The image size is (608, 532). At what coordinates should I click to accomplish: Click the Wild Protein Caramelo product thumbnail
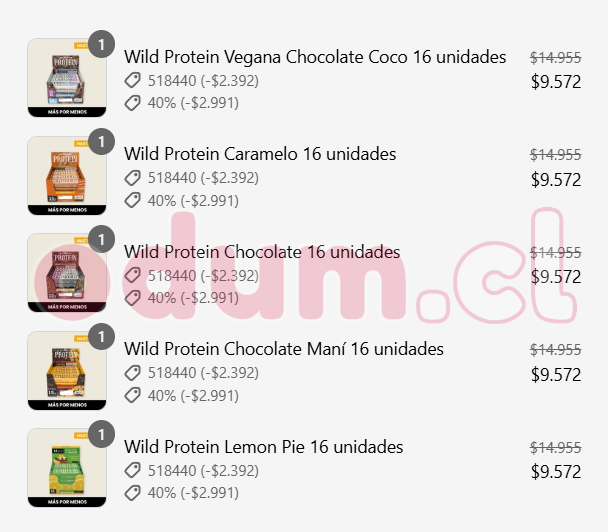point(66,175)
